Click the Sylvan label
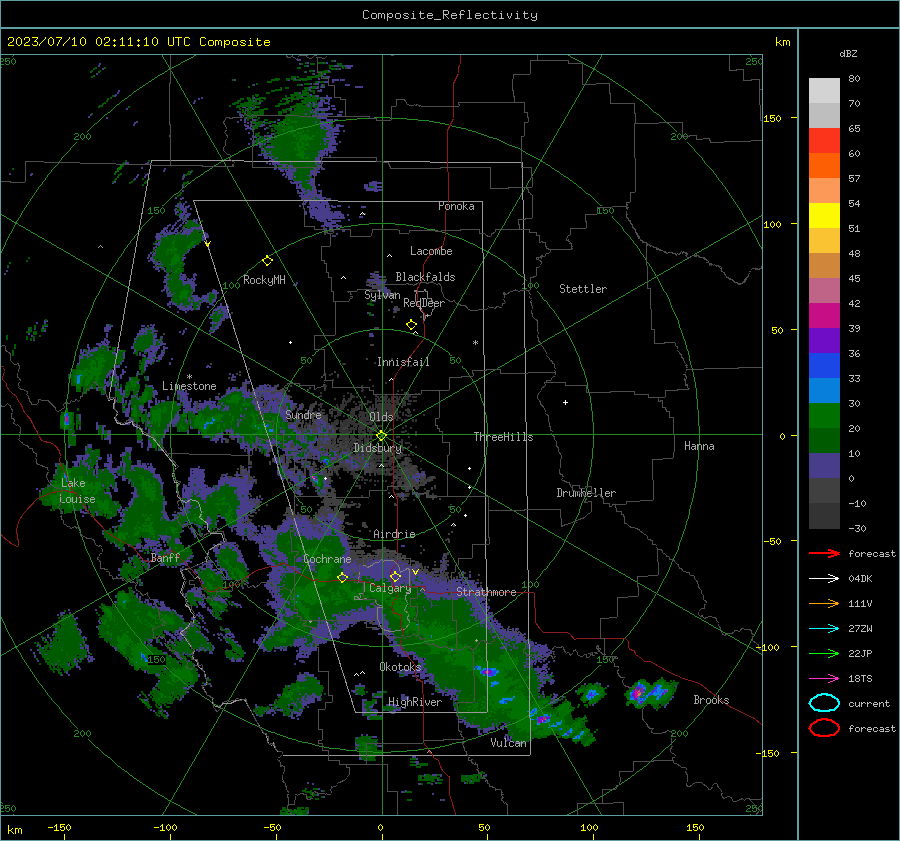 (382, 295)
